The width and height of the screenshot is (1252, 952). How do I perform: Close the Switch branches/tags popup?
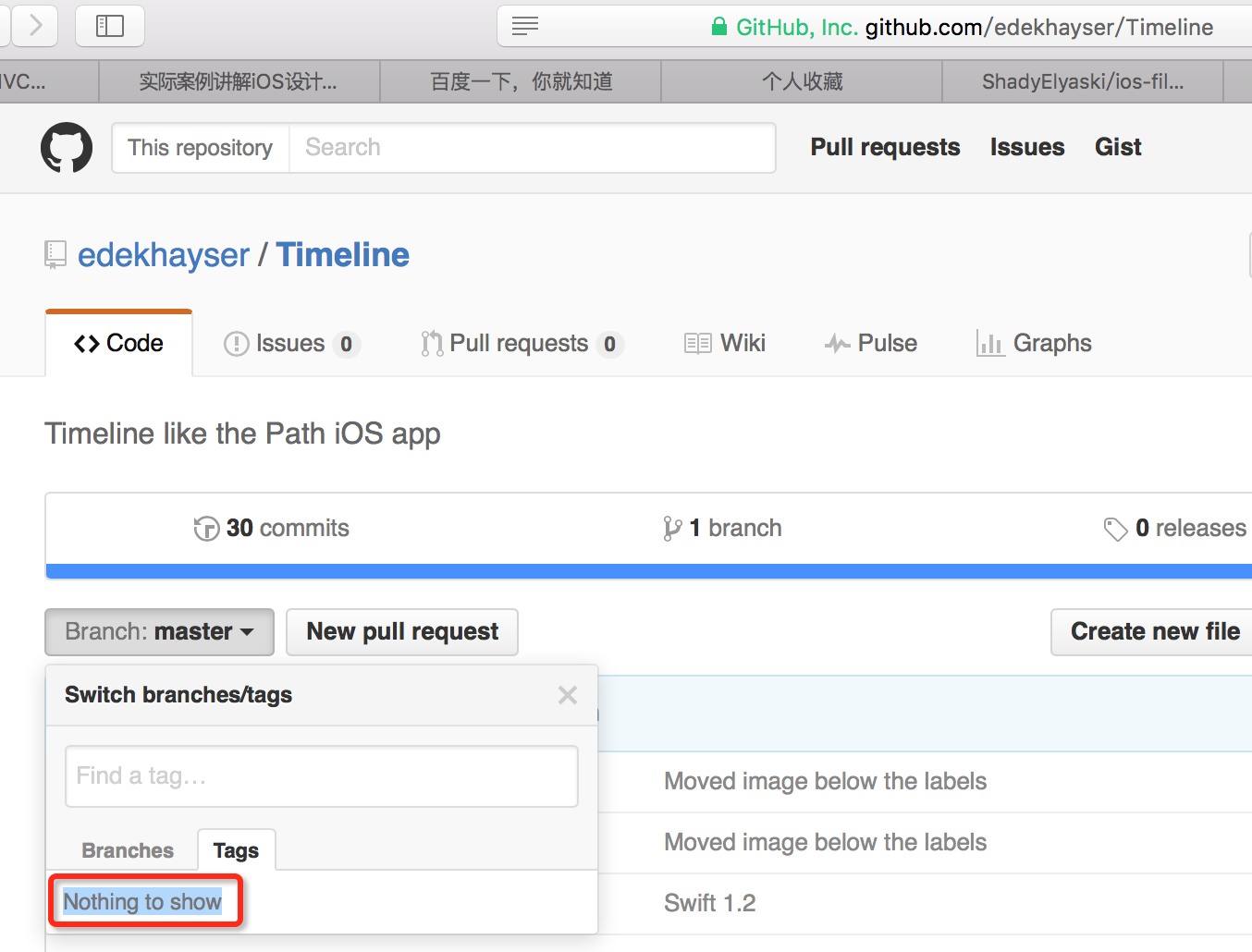tap(568, 695)
